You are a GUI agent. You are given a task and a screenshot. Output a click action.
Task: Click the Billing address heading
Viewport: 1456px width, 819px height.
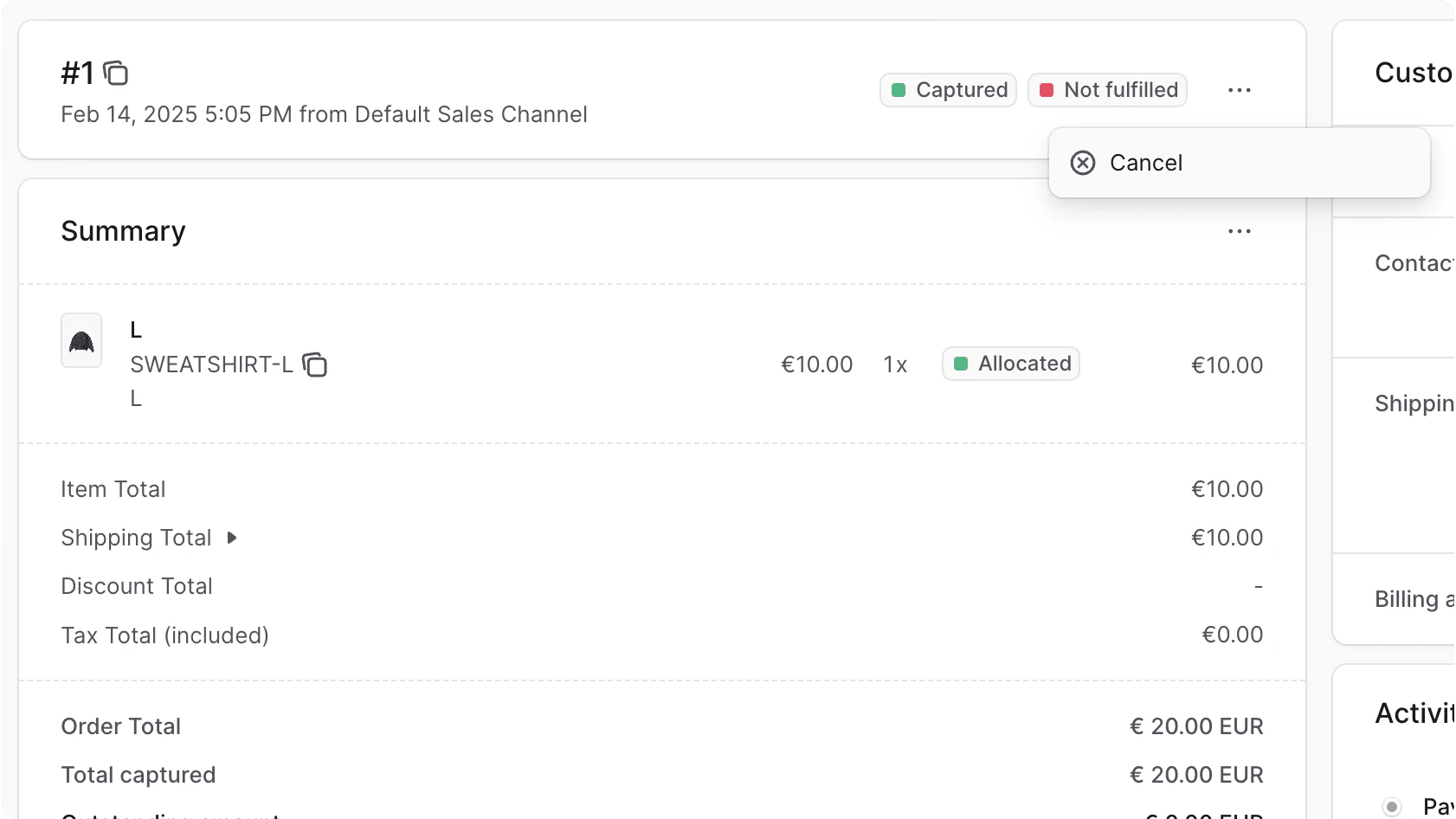(x=1414, y=598)
